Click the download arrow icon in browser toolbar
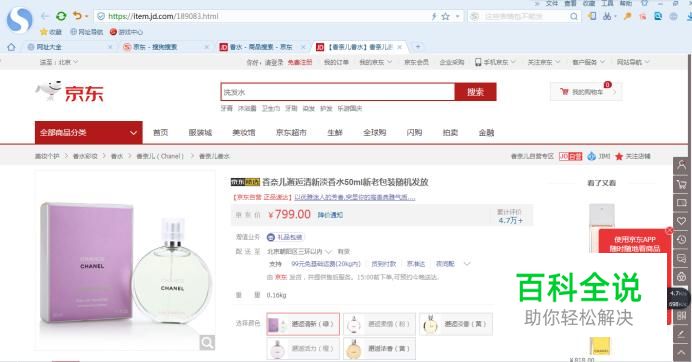The height and width of the screenshot is (362, 692). pyautogui.click(x=689, y=16)
